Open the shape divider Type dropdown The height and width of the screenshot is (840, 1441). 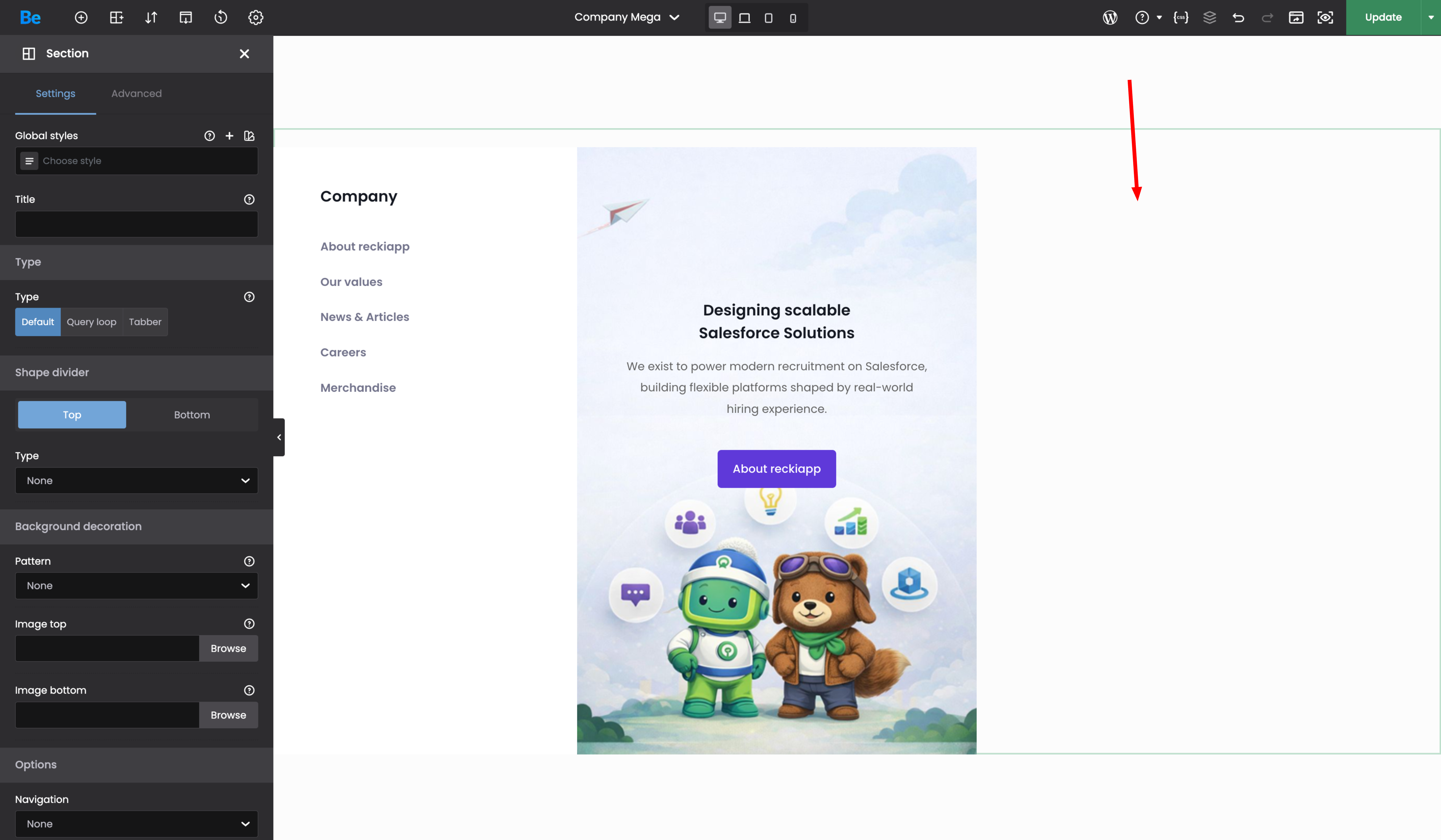[136, 480]
